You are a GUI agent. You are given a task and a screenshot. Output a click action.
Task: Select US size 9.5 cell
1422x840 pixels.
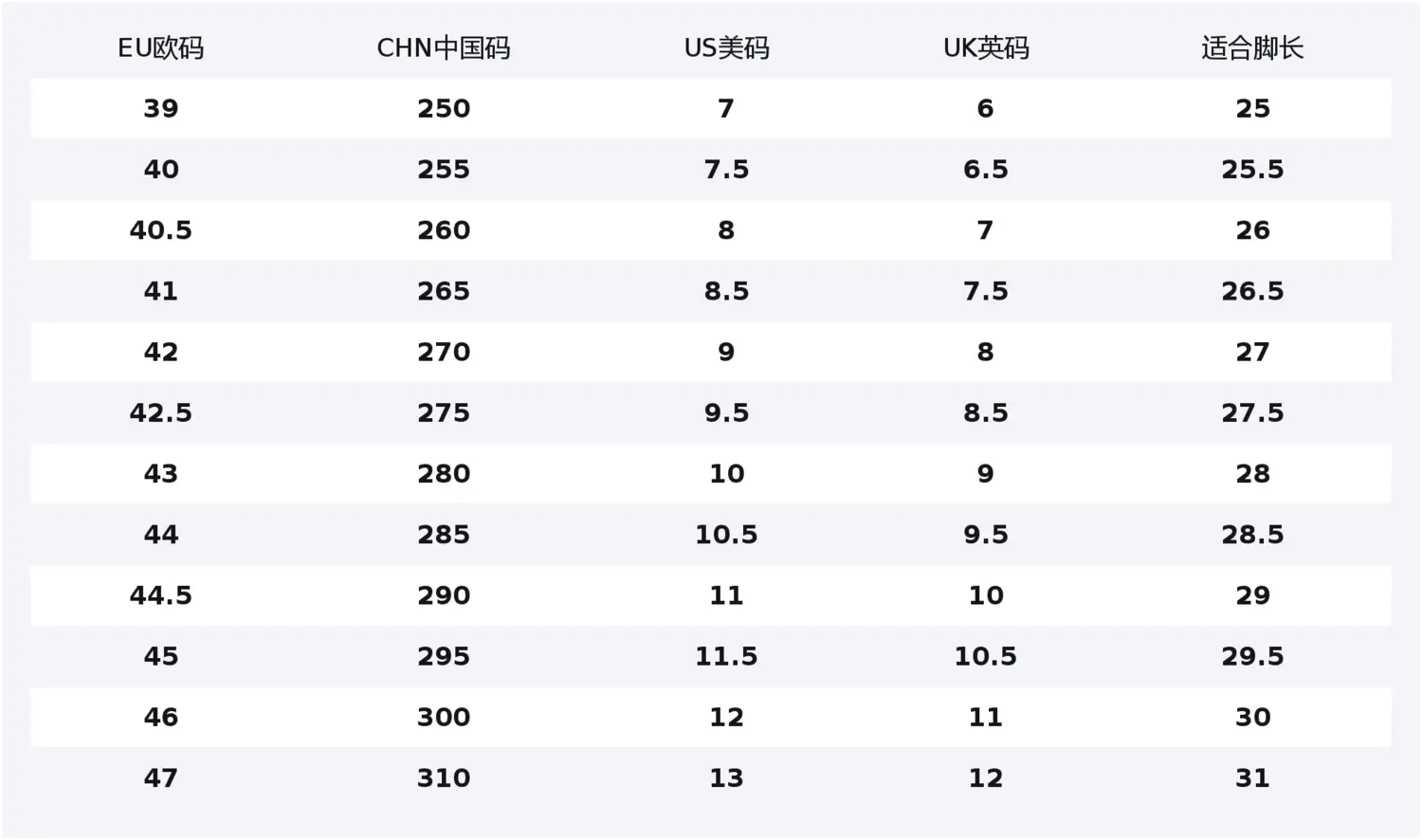(727, 413)
